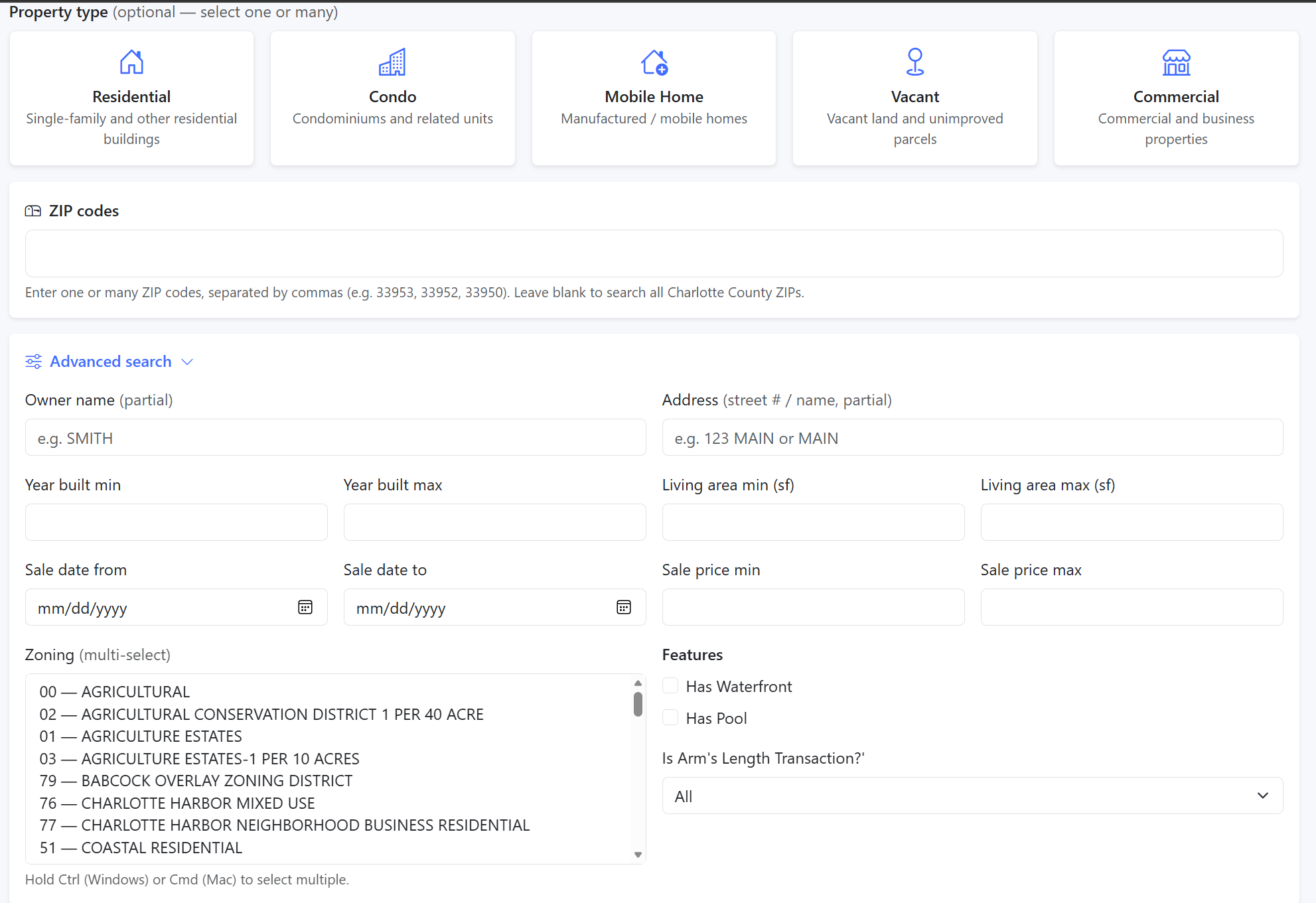Click the Sale price min field
Viewport: 1316px width, 903px height.
coord(813,607)
